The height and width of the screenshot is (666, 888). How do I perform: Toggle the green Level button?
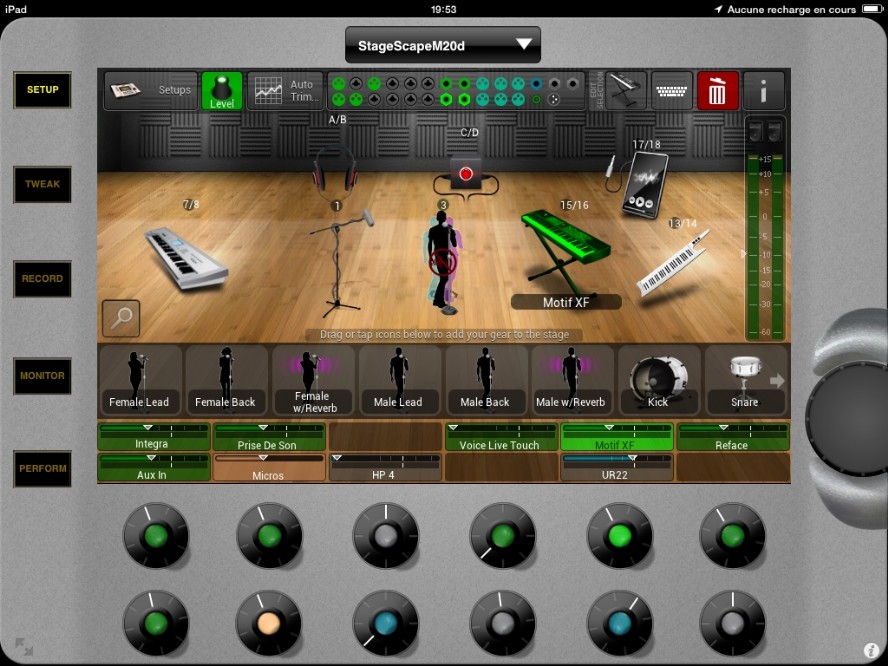(222, 91)
